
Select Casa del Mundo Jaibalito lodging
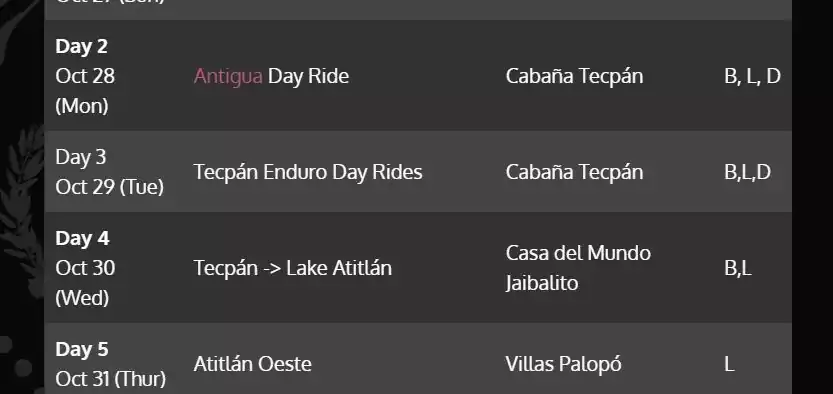point(578,268)
